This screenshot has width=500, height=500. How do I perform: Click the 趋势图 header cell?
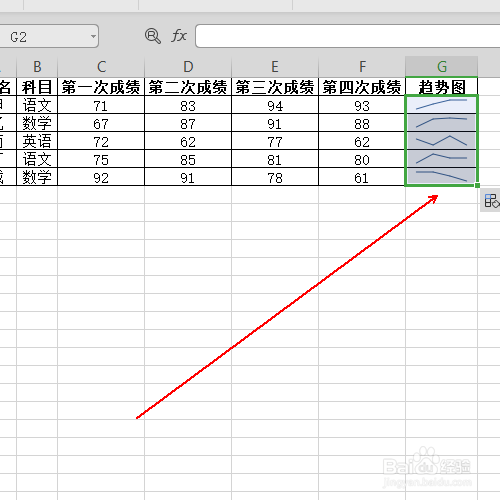click(442, 87)
